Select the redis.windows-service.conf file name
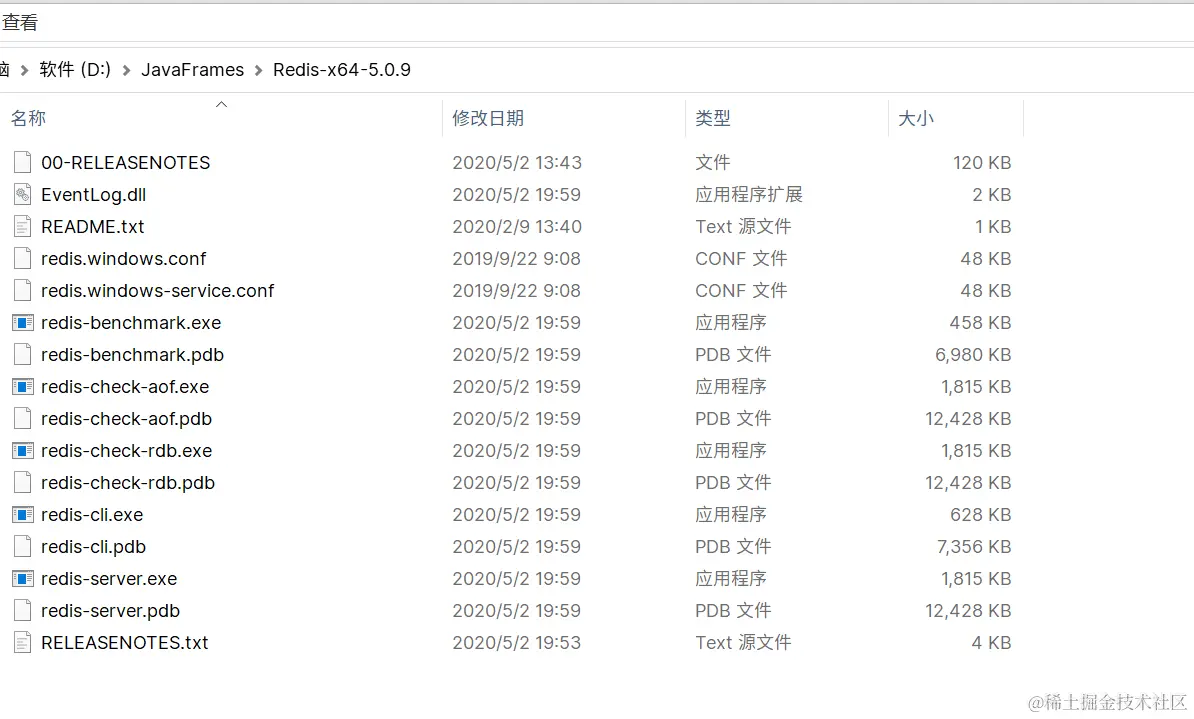The width and height of the screenshot is (1194, 719). (x=158, y=290)
